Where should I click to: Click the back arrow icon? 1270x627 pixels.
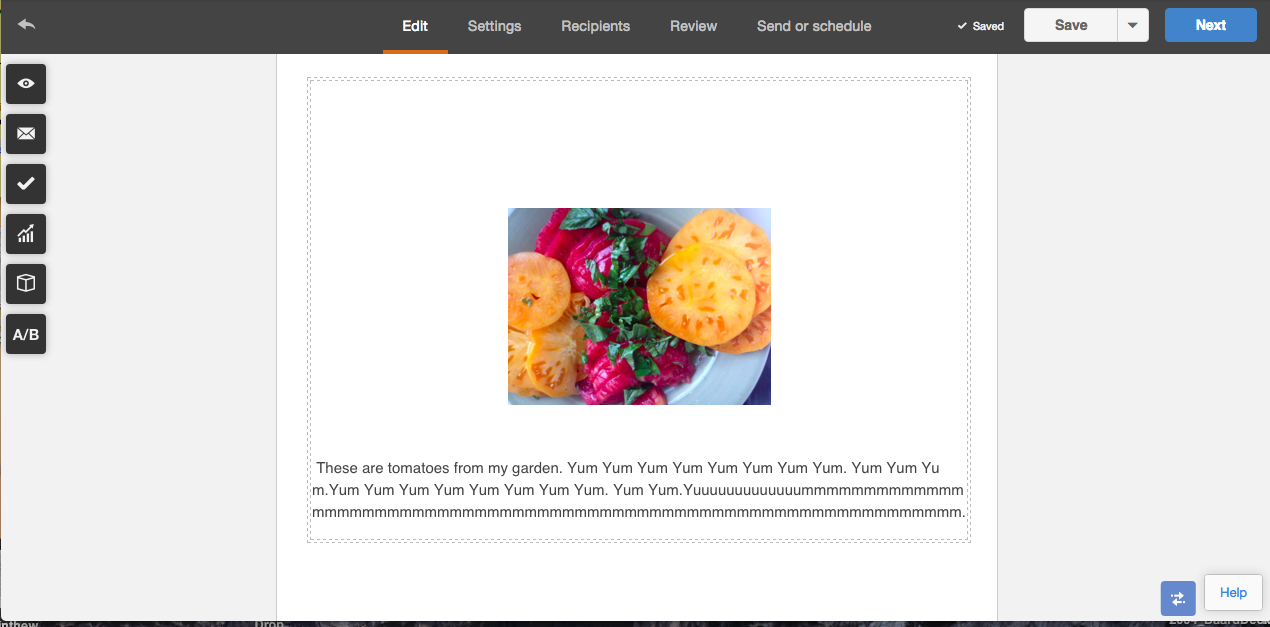(x=27, y=24)
